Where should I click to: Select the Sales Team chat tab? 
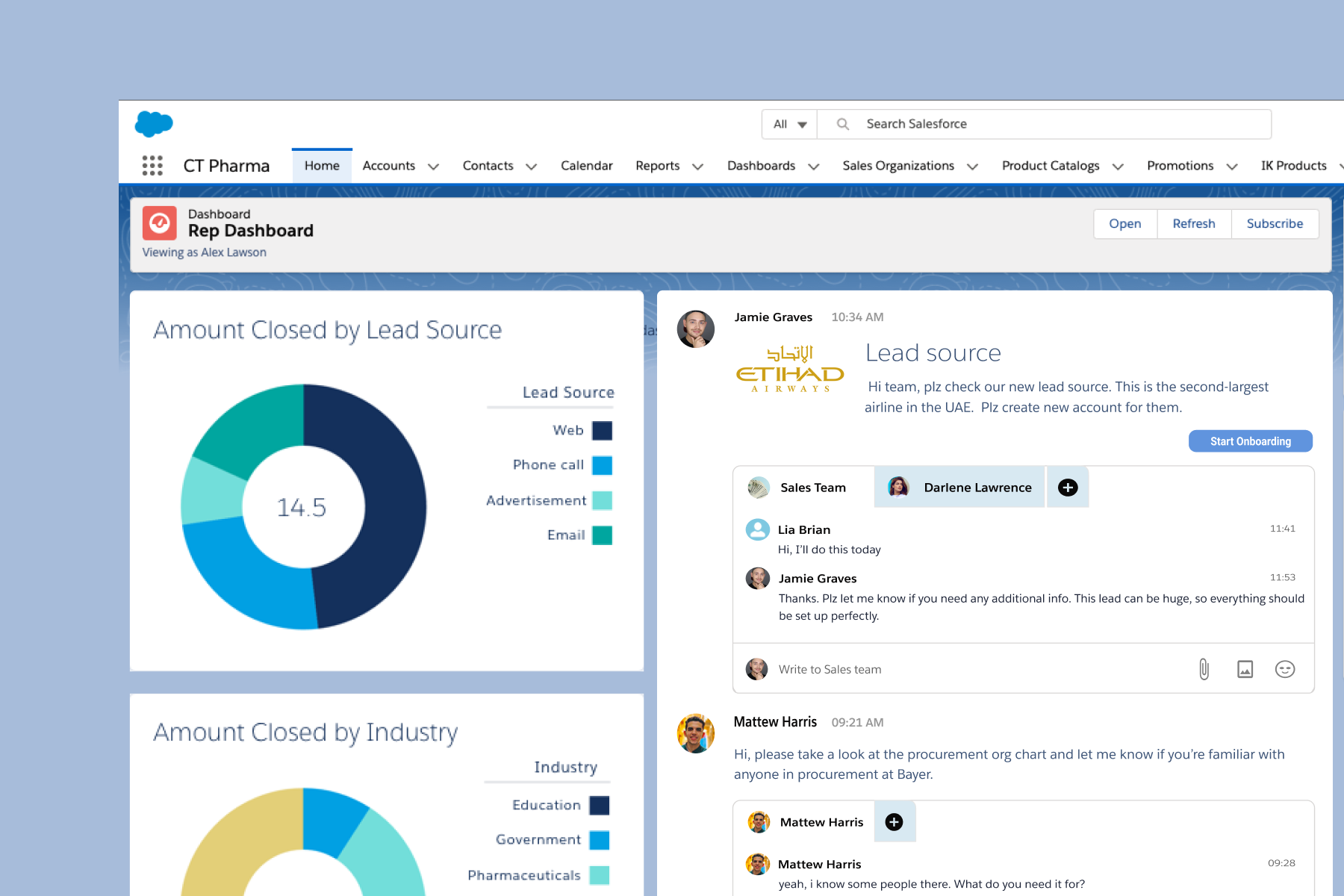pos(803,488)
